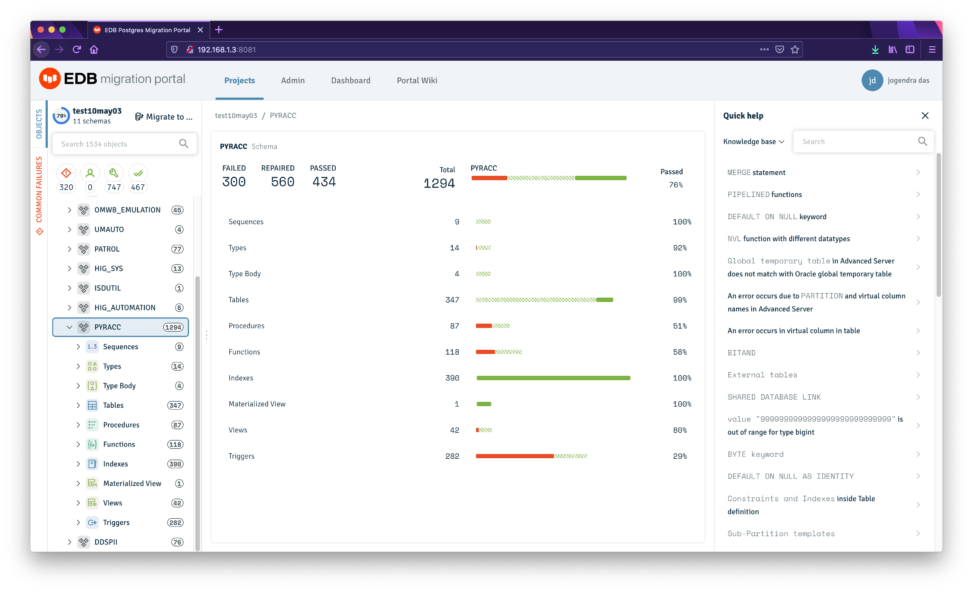Expand the PATROL schema chevron
Image resolution: width=973 pixels, height=592 pixels.
click(70, 249)
